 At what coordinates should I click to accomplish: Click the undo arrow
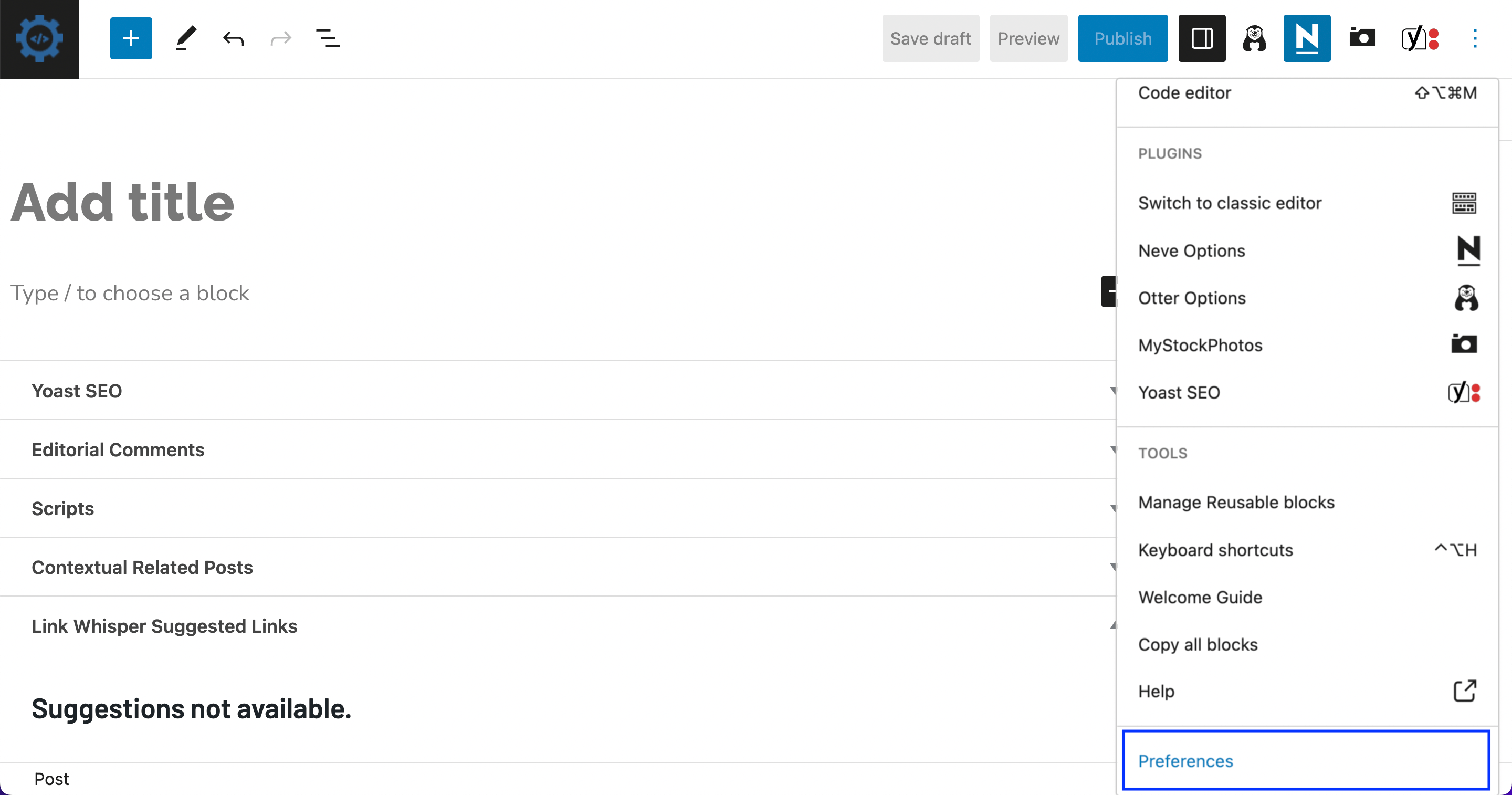(x=233, y=38)
